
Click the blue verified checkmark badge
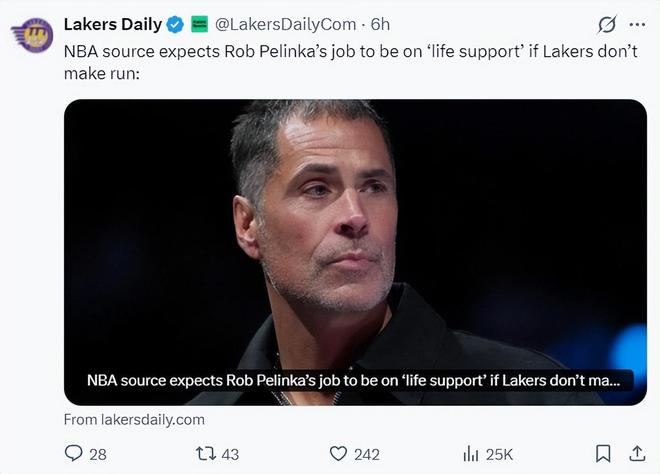(175, 23)
